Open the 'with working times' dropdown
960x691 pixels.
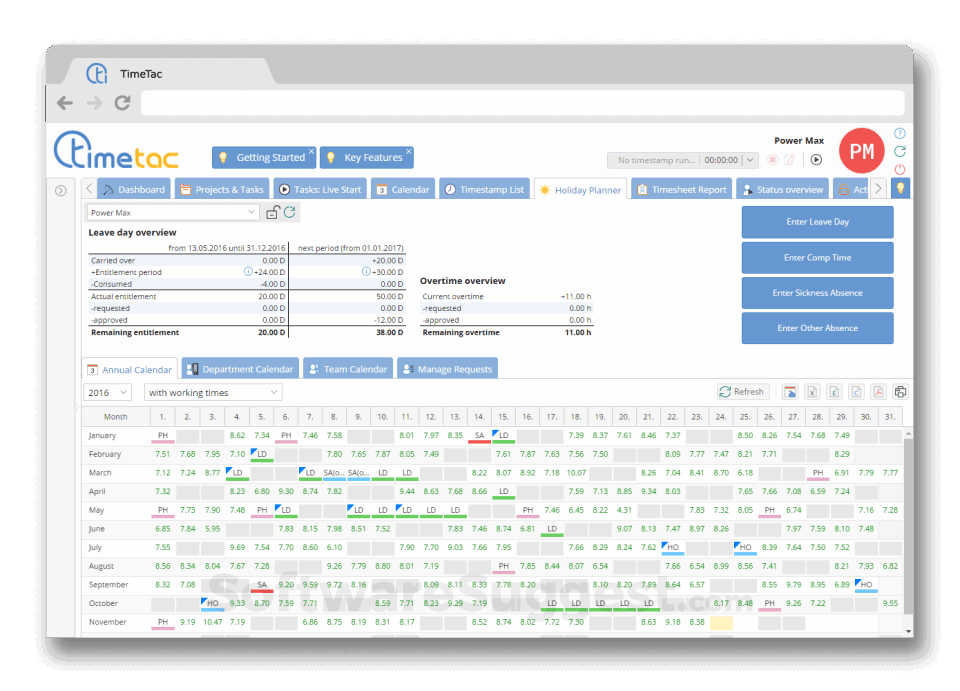212,392
